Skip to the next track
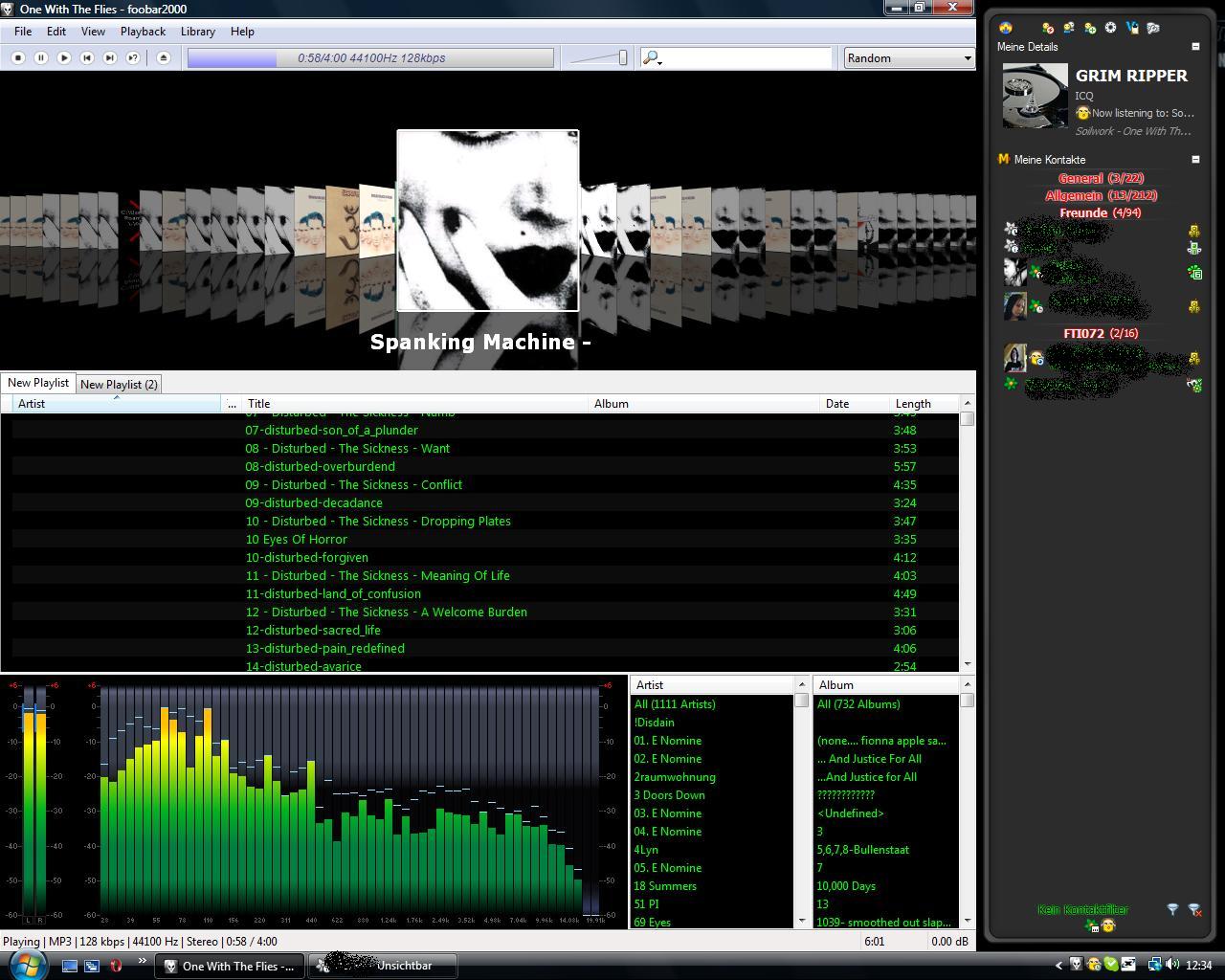Image resolution: width=1225 pixels, height=980 pixels. pos(110,58)
